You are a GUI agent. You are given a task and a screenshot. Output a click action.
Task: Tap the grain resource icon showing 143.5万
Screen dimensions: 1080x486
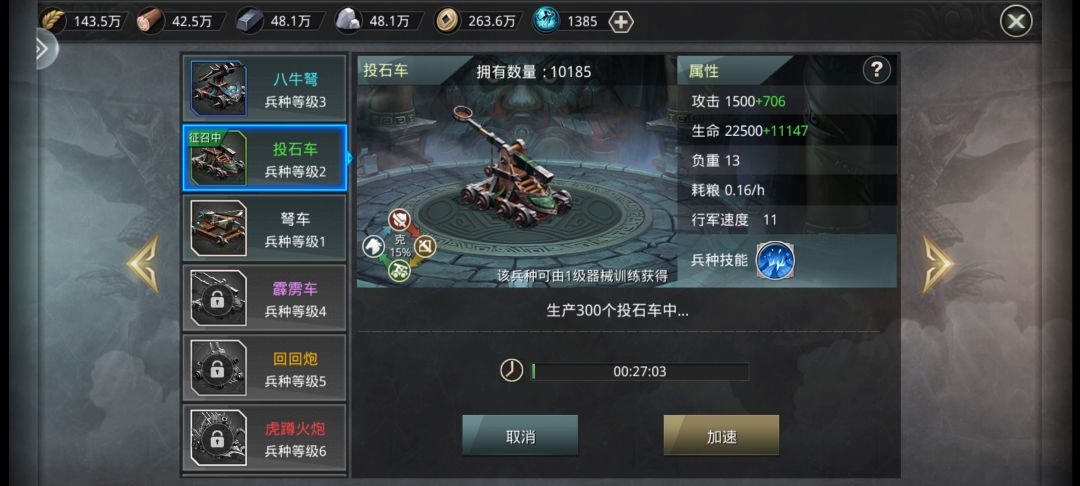click(x=52, y=21)
